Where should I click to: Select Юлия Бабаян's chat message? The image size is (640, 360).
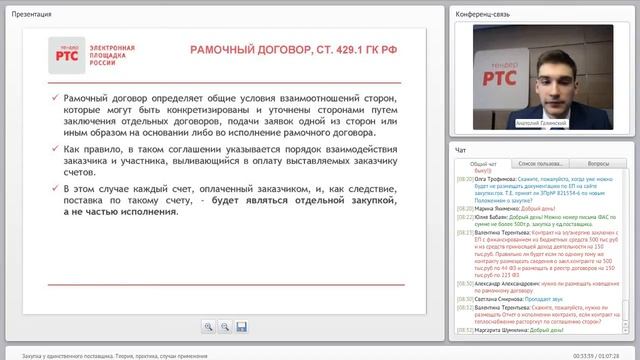coord(536,220)
